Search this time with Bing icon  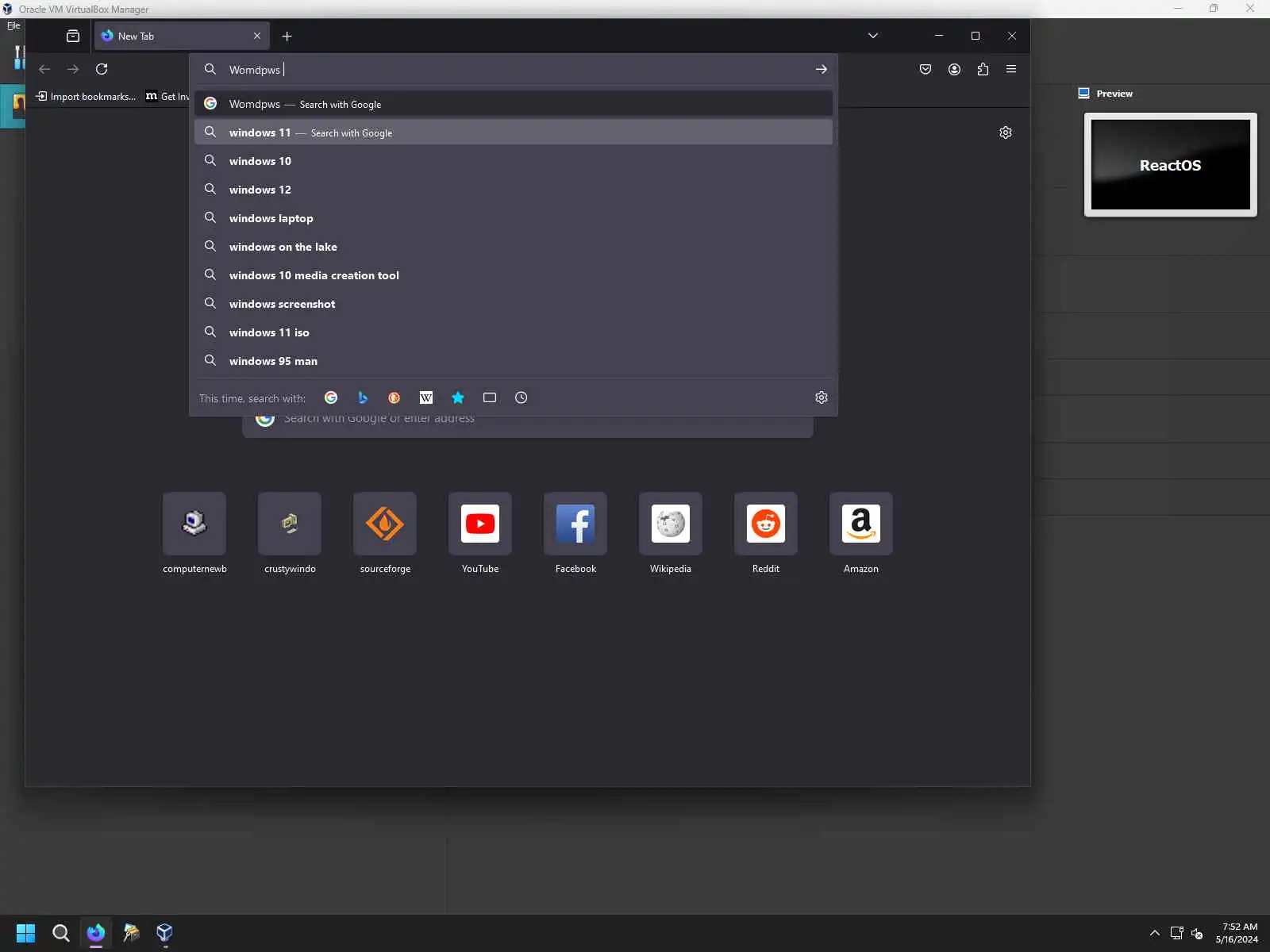(x=363, y=397)
